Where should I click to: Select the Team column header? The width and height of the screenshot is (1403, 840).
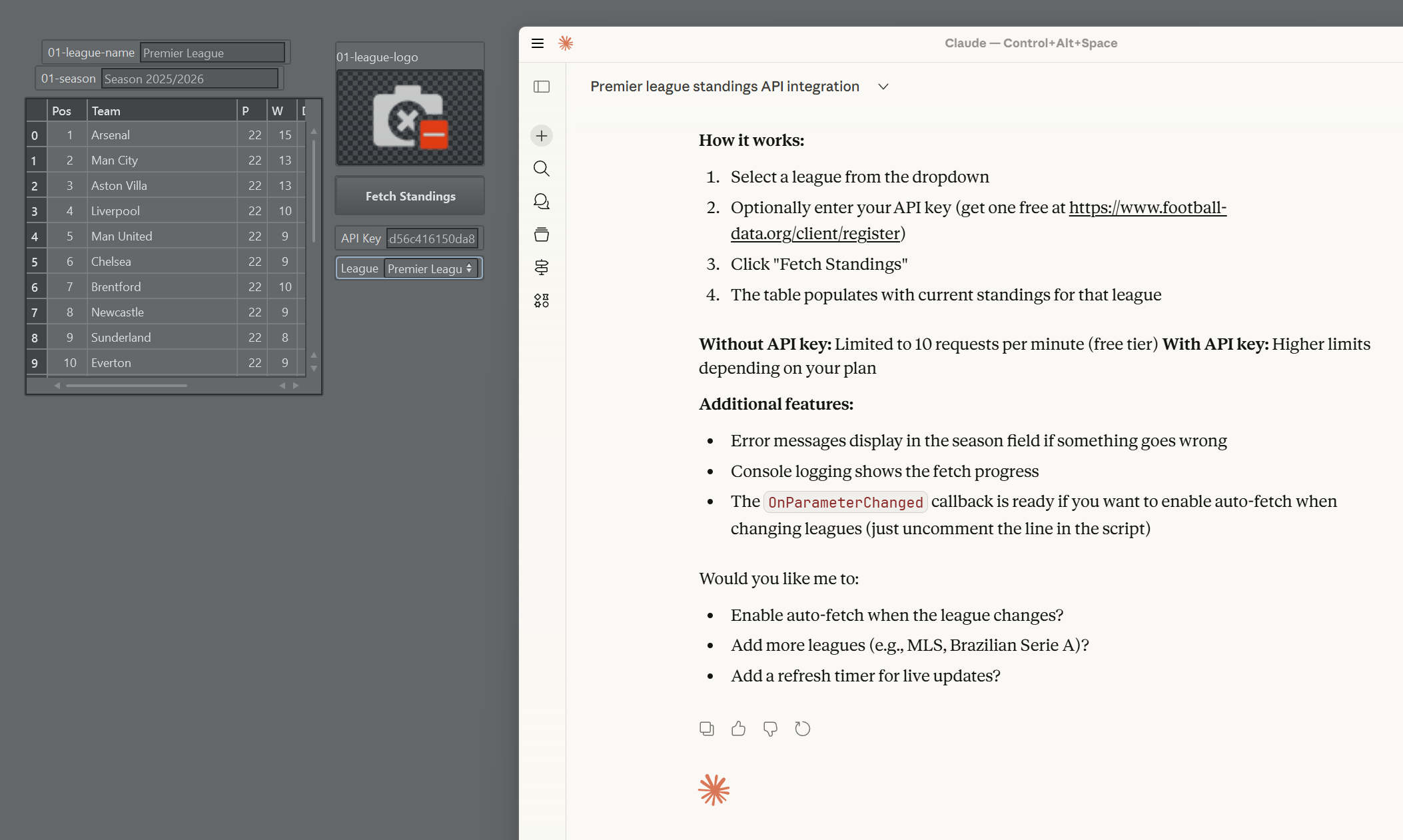pos(161,111)
